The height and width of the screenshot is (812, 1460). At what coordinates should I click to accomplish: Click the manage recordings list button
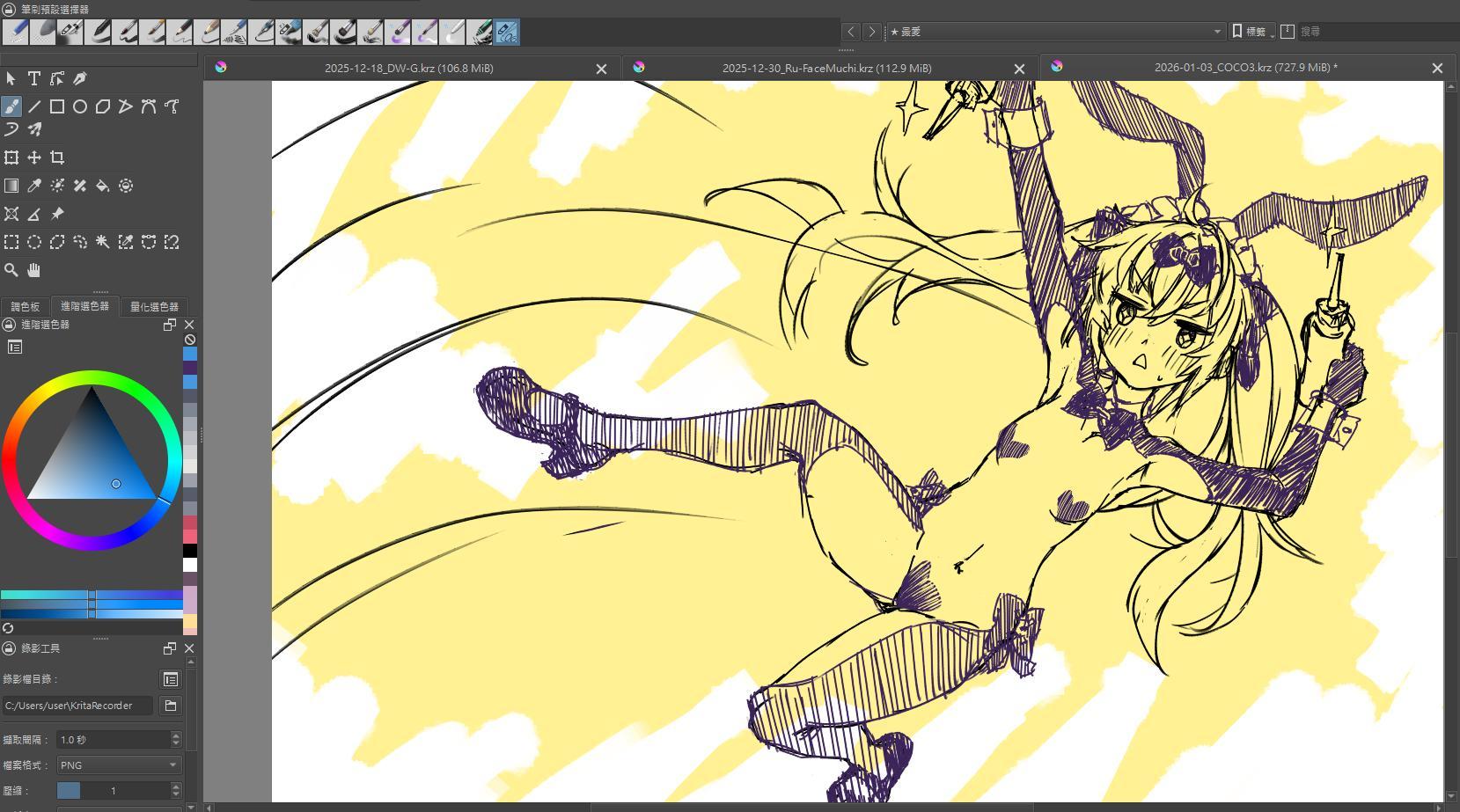(x=171, y=679)
